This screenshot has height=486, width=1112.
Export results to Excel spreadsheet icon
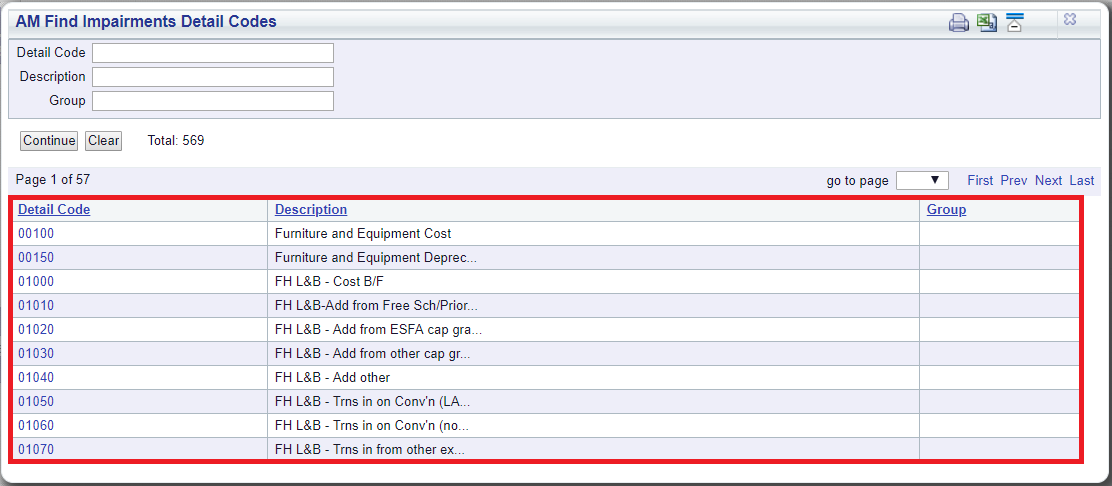(986, 23)
